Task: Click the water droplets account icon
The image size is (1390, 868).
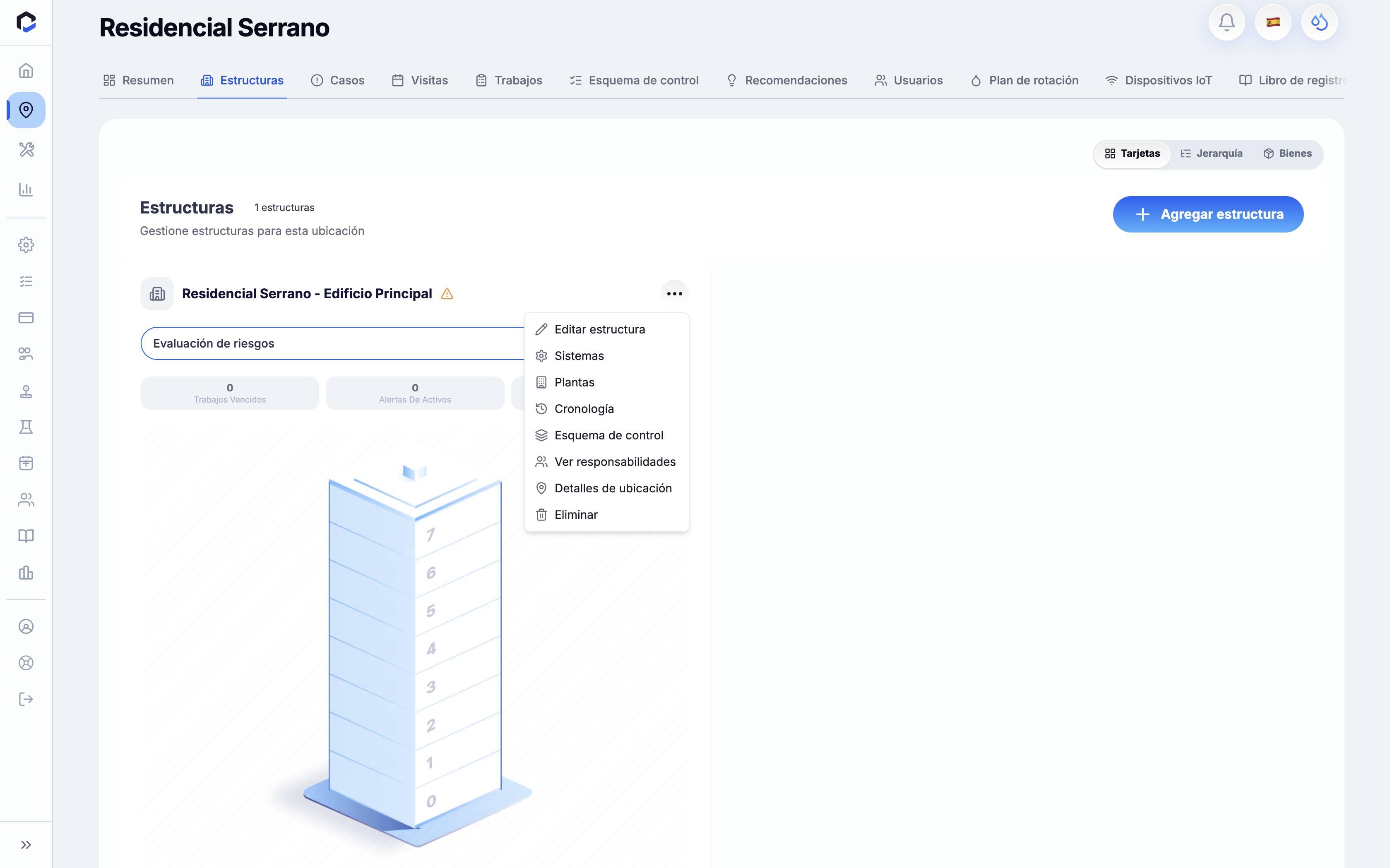Action: (x=1319, y=22)
